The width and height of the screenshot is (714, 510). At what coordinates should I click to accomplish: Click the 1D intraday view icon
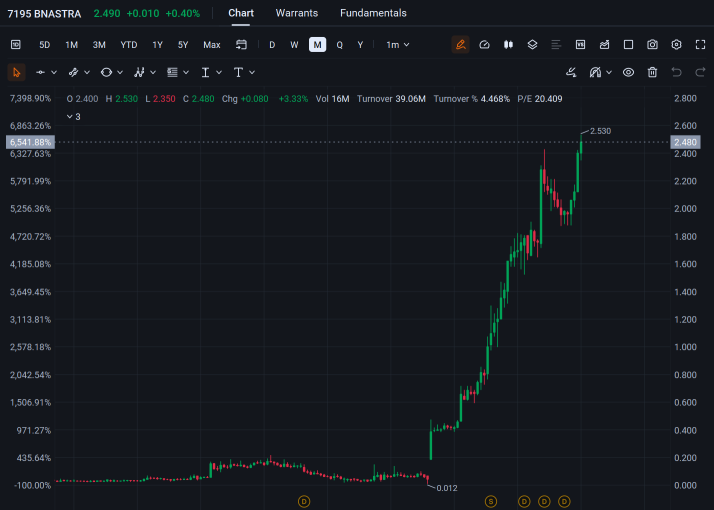[x=16, y=45]
